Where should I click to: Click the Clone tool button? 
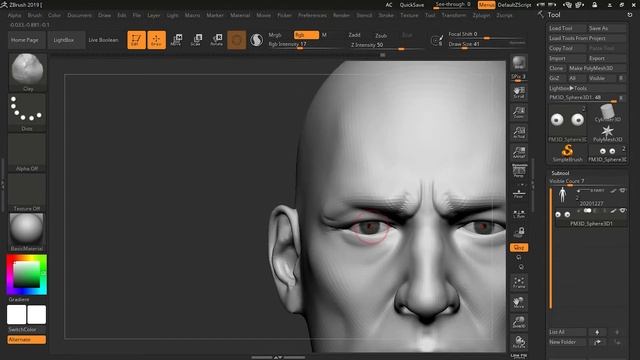tap(556, 68)
